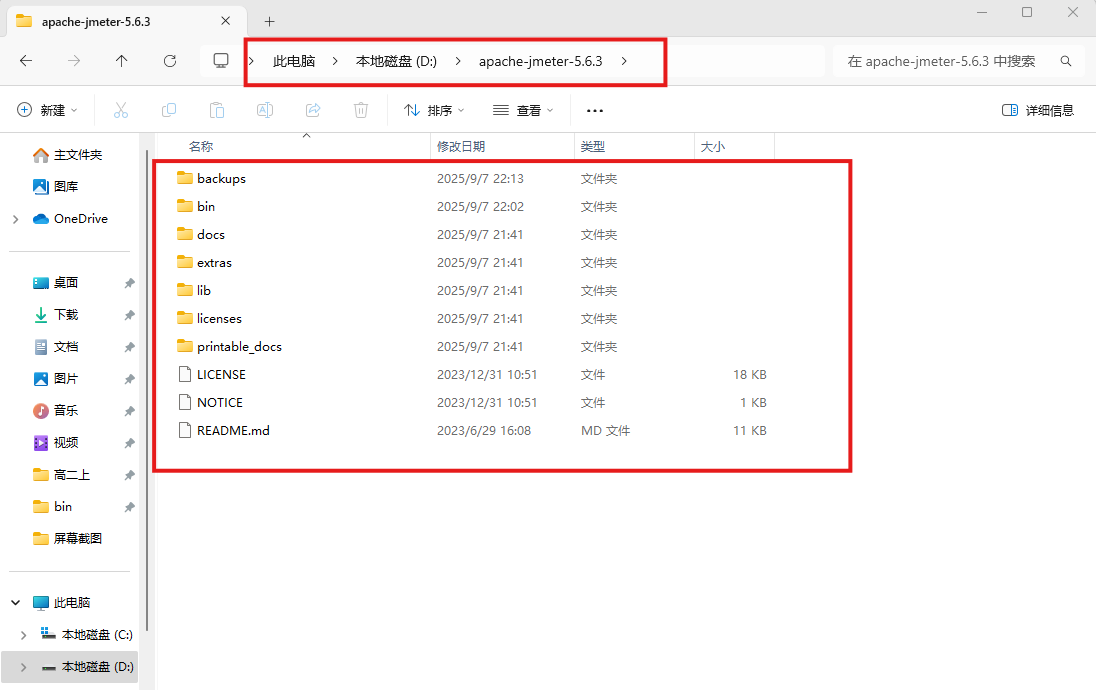
Task: Open 文档 in the sidebar
Action: 56,347
